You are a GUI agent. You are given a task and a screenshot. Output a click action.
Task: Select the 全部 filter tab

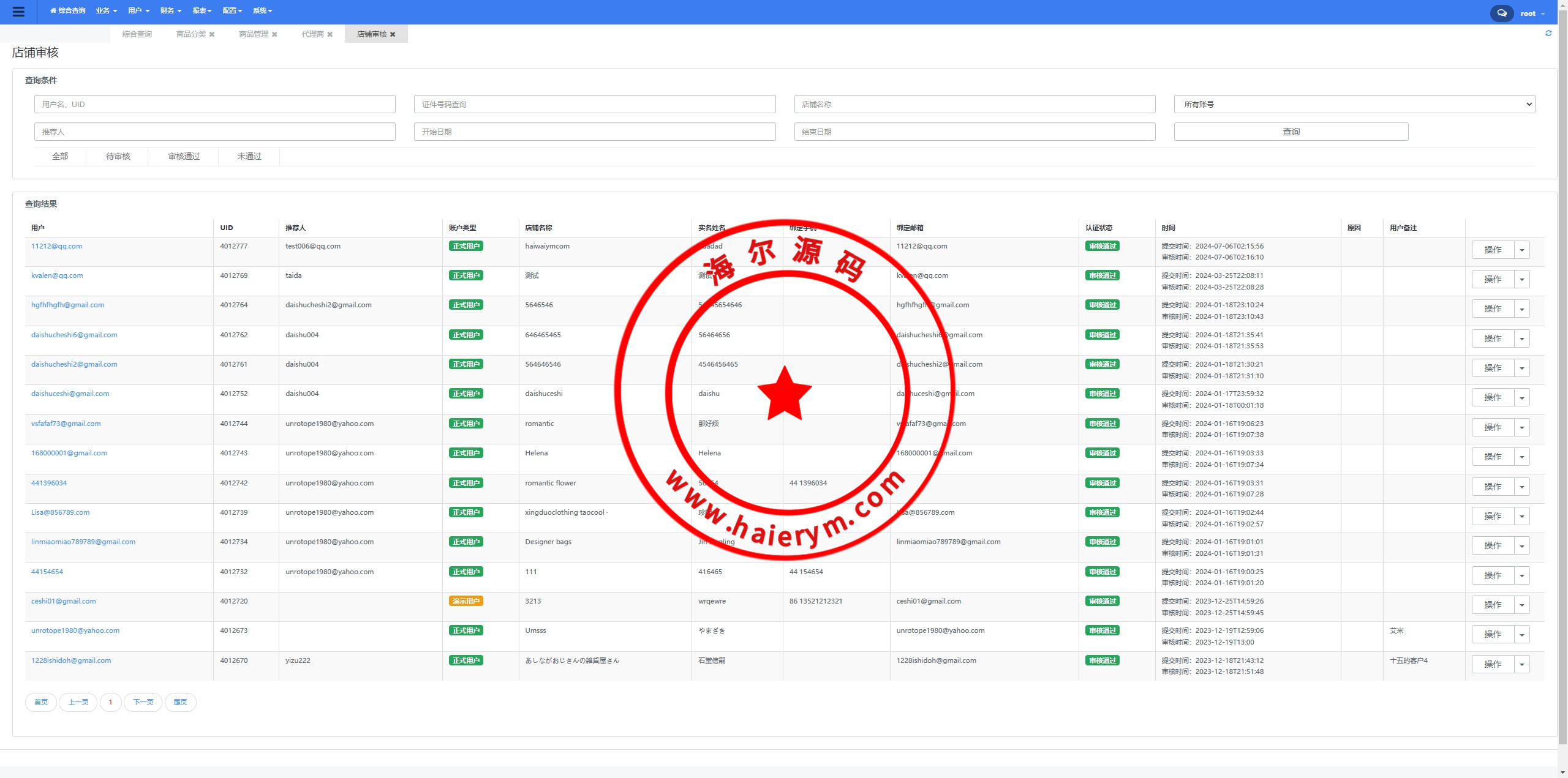pyautogui.click(x=60, y=157)
